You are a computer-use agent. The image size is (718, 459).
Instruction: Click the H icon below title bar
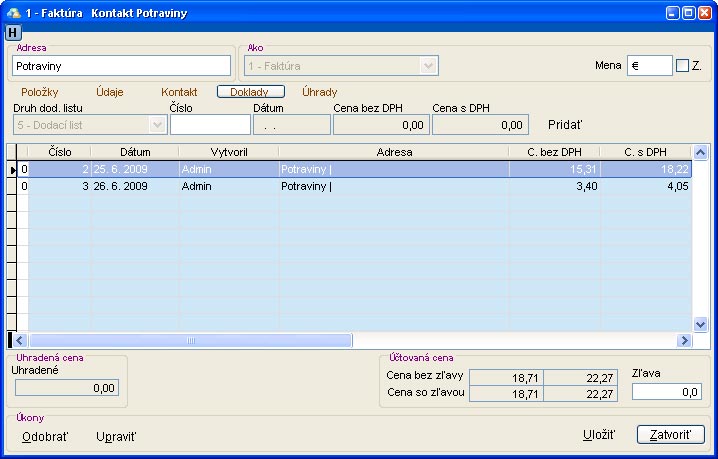point(13,33)
